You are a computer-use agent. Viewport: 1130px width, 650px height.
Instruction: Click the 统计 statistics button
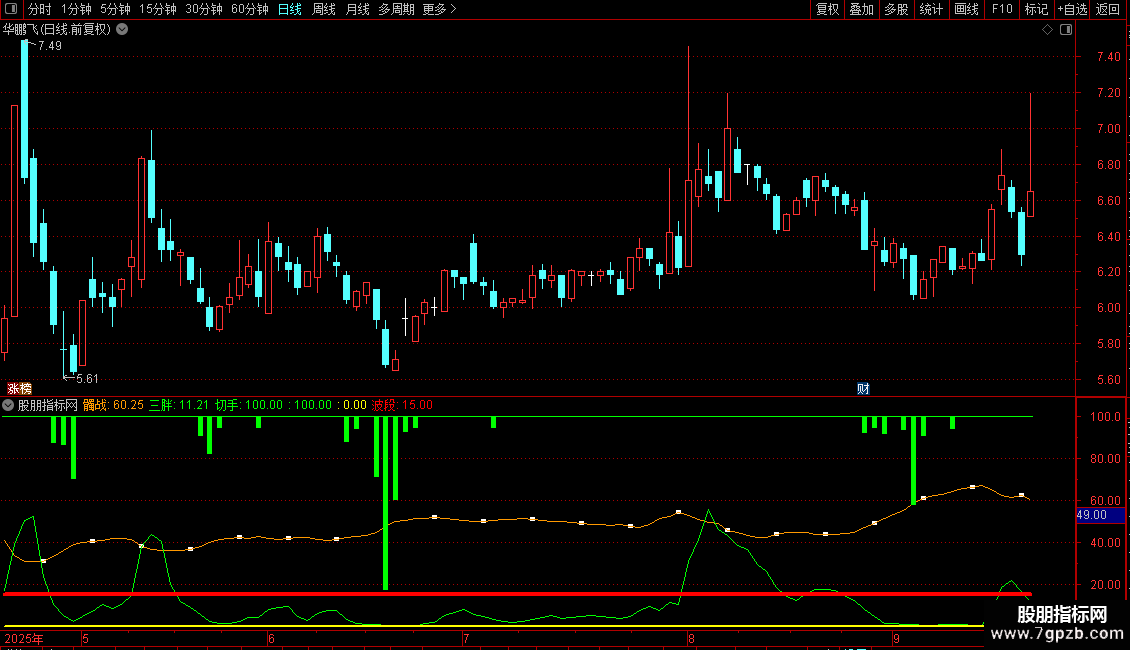click(931, 9)
